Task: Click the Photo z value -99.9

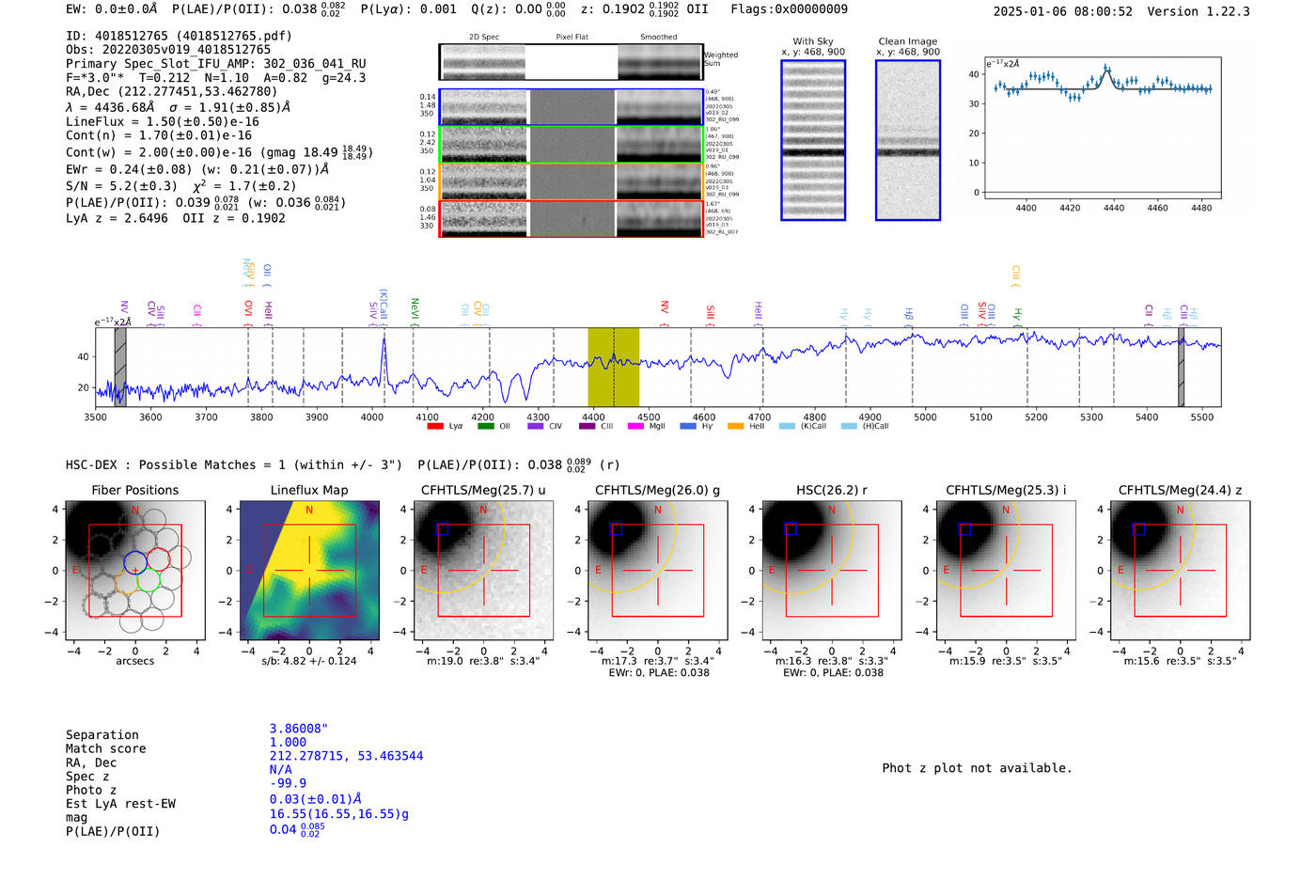Action: [x=288, y=783]
